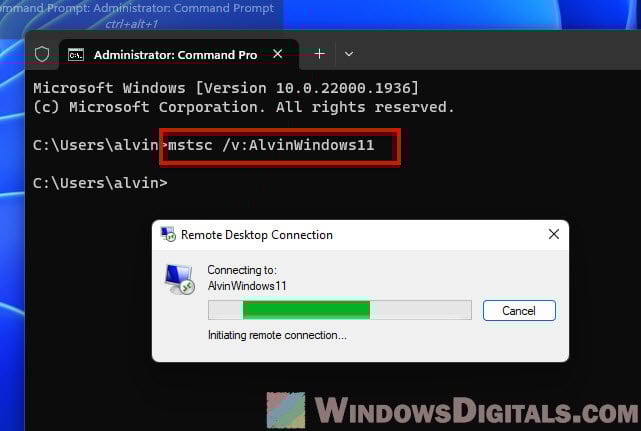
Task: Click the Remote Desktop title bar icon
Action: point(168,234)
